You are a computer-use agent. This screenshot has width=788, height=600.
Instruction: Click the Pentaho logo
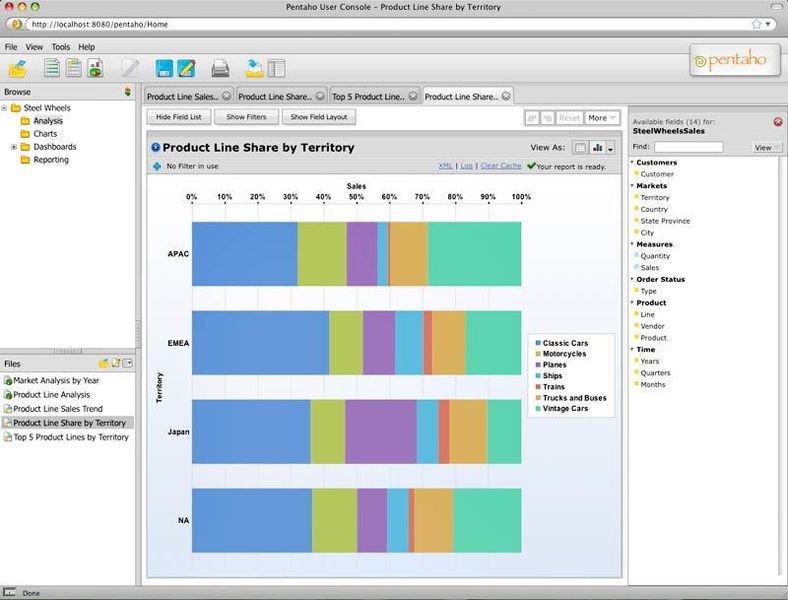point(735,60)
